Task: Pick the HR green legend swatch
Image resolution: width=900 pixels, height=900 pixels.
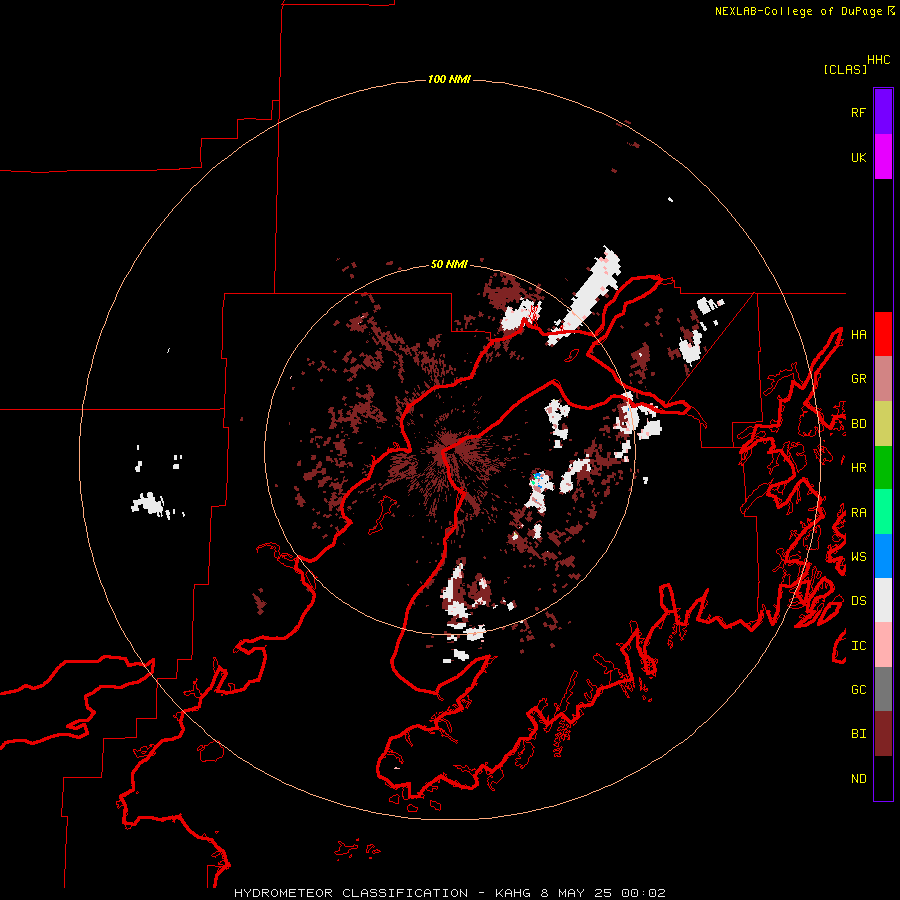Action: [883, 467]
